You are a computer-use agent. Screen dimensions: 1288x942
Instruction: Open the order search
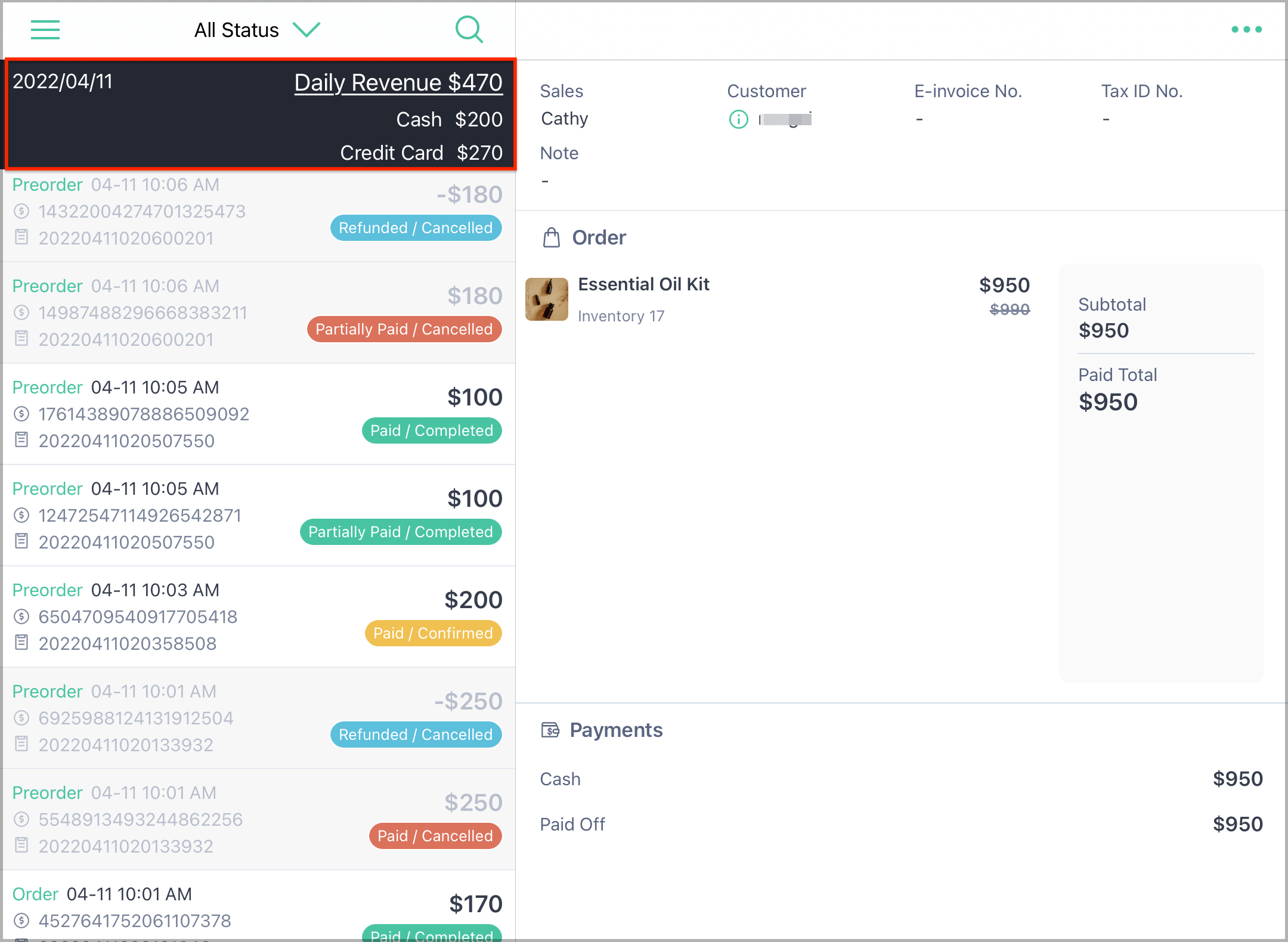pyautogui.click(x=469, y=29)
